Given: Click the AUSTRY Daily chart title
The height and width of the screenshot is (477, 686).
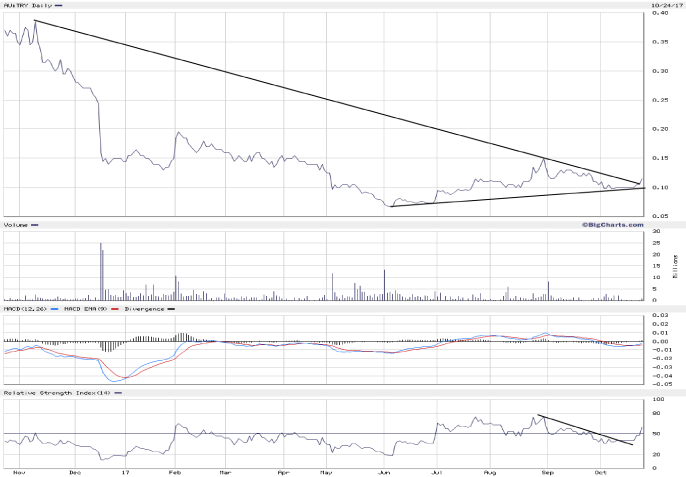Looking at the screenshot, I should [x=26, y=6].
